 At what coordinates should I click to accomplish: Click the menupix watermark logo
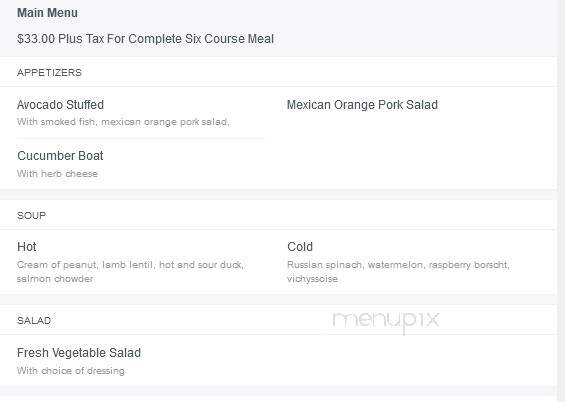pyautogui.click(x=386, y=321)
